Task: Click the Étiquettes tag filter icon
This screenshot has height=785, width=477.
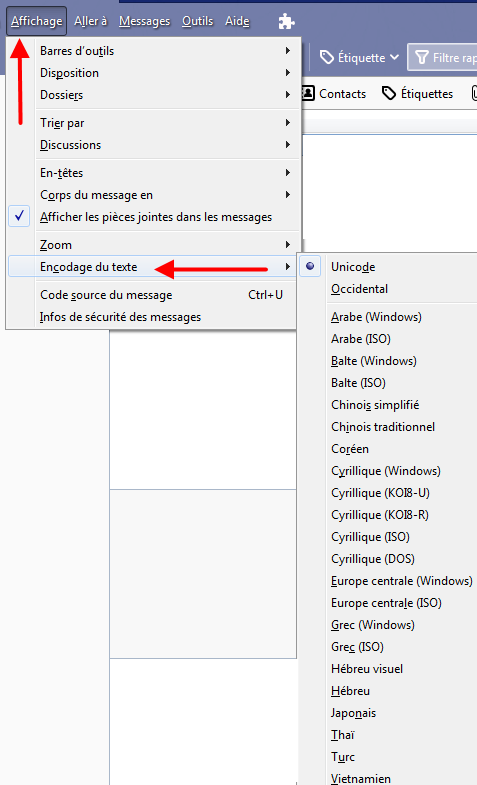Action: (x=389, y=93)
